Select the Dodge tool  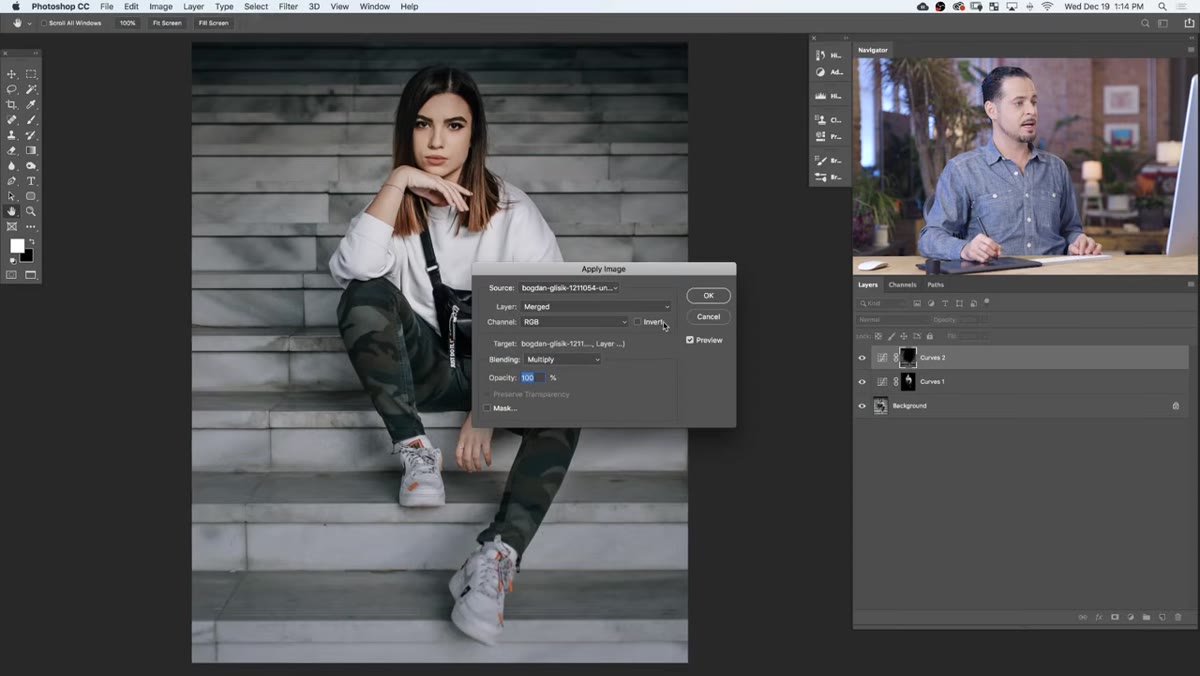point(31,166)
